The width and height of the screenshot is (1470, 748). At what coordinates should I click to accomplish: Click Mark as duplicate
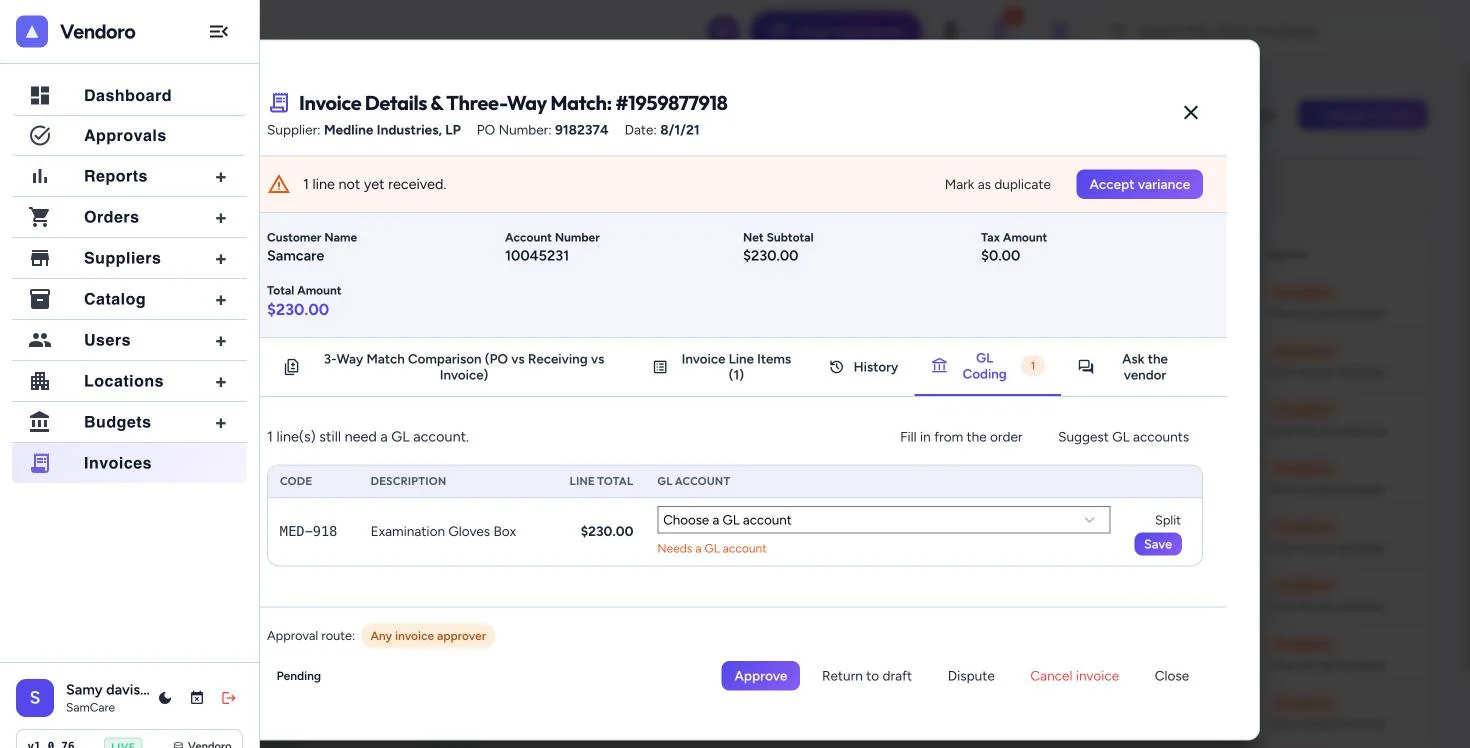[x=998, y=184]
